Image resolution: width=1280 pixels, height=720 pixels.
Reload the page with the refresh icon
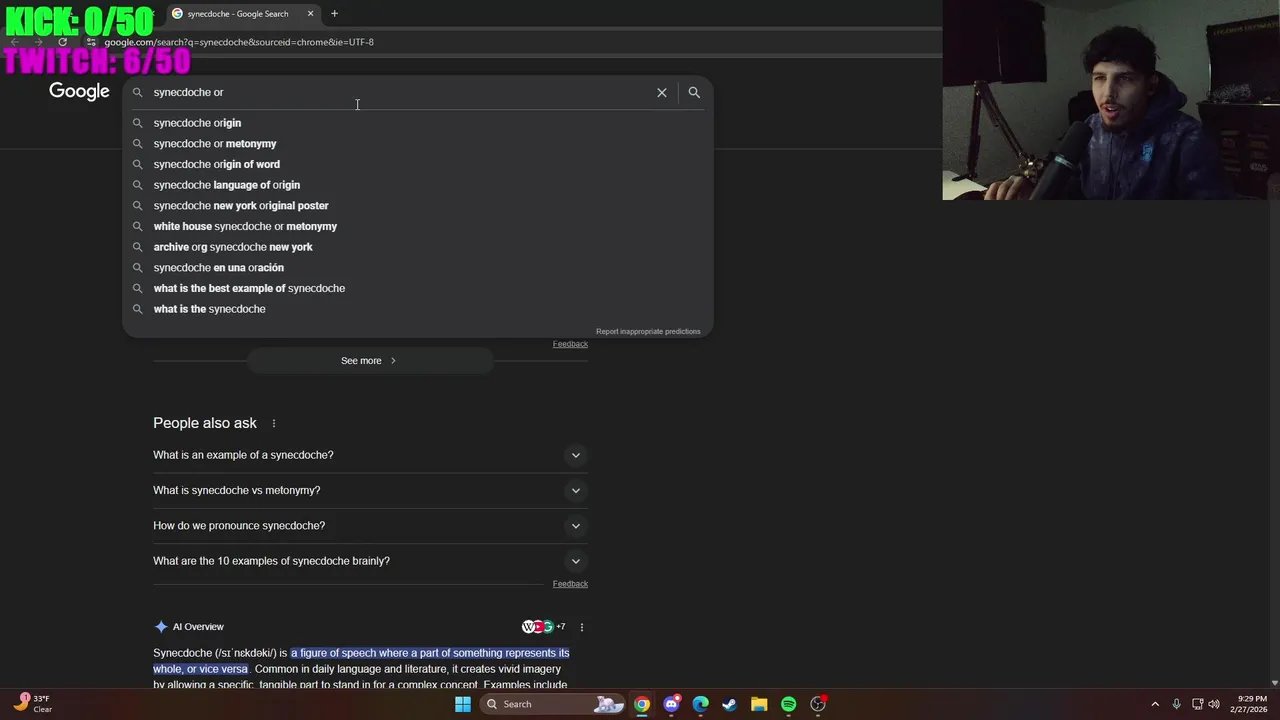click(x=62, y=42)
